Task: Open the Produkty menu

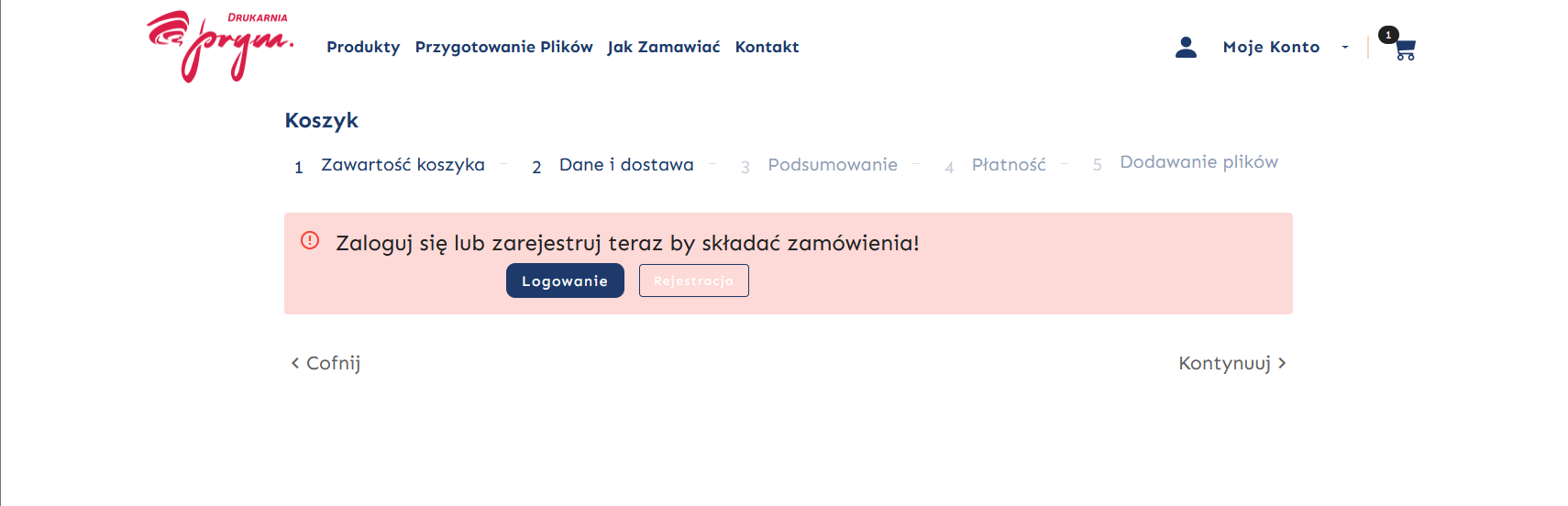Action: point(363,47)
